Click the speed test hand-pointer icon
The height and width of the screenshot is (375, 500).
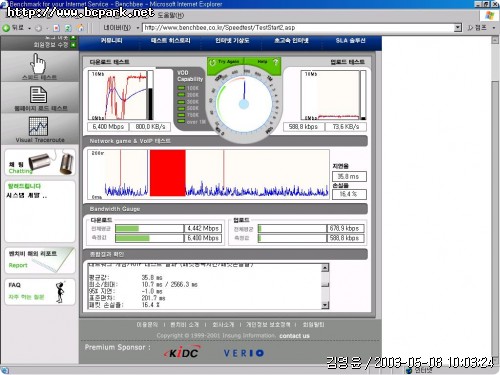point(38,64)
